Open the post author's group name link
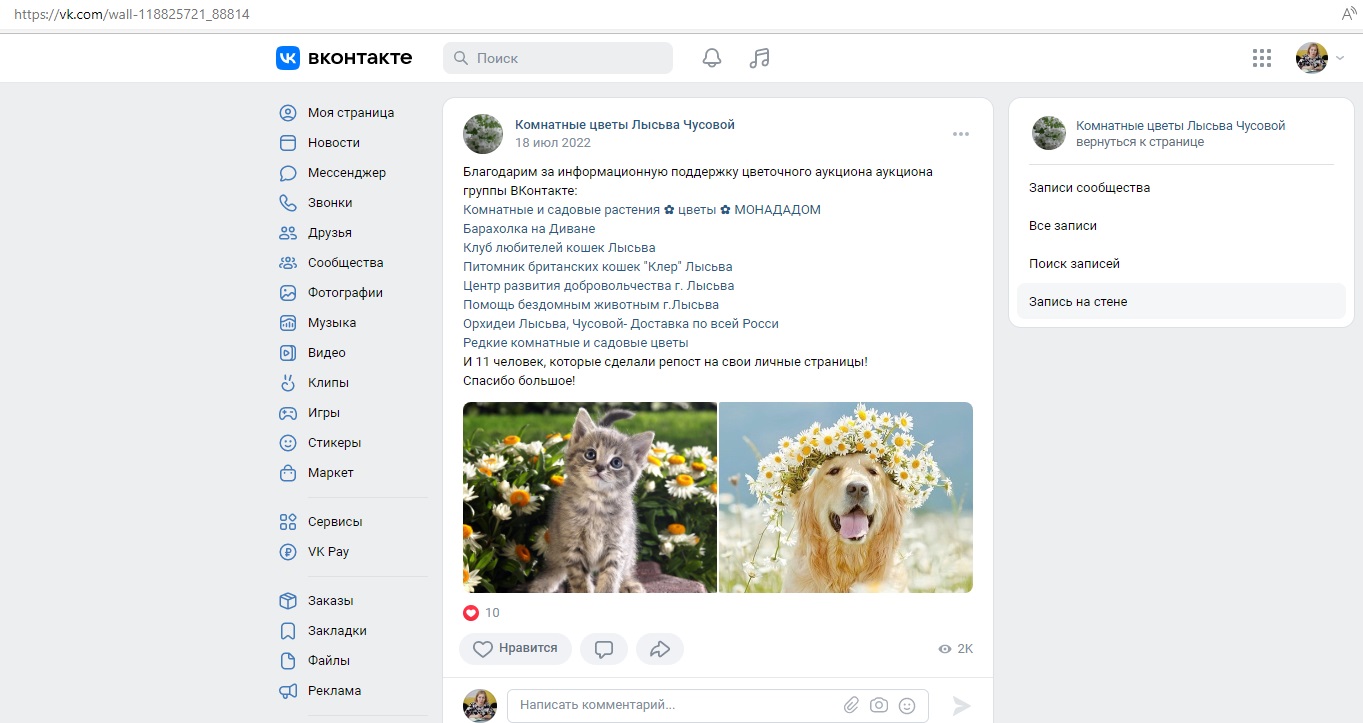The width and height of the screenshot is (1363, 723). pyautogui.click(x=625, y=125)
